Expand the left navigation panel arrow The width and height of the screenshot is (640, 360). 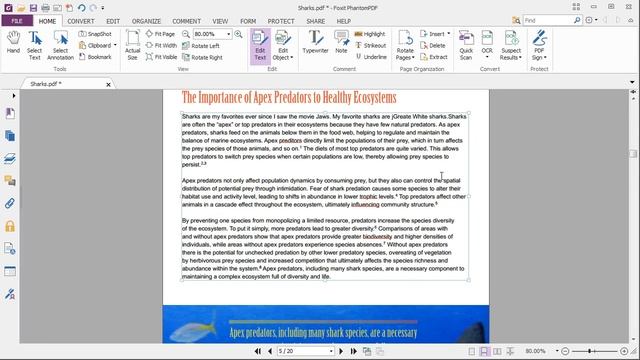14,96
